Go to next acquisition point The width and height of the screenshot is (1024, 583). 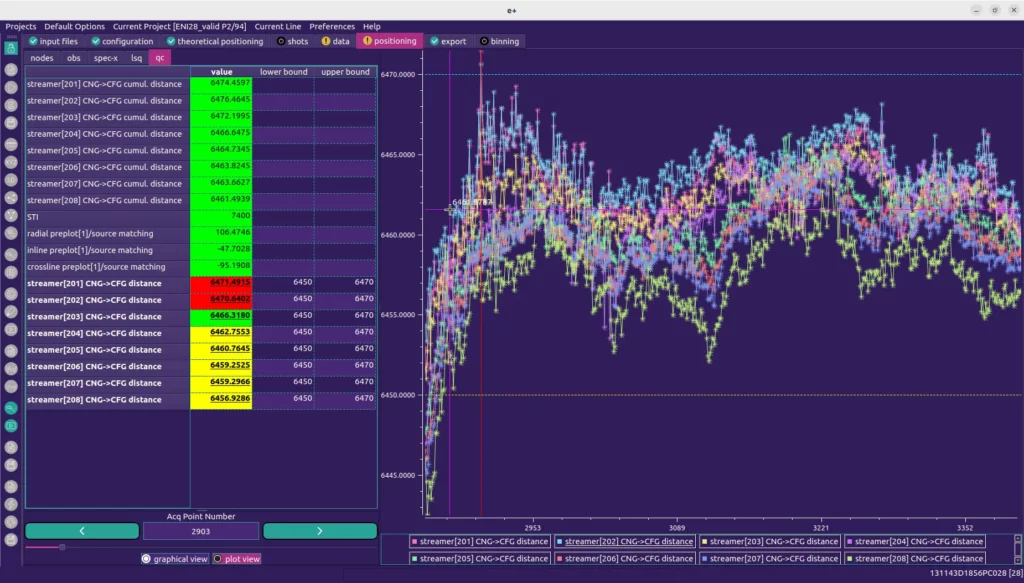click(x=320, y=531)
